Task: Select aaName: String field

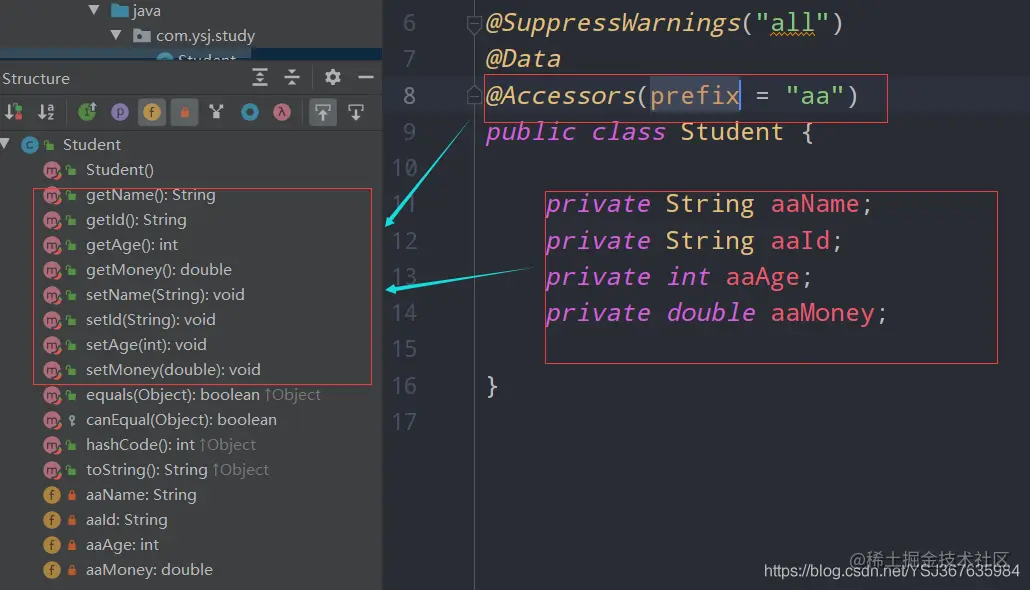Action: click(141, 494)
